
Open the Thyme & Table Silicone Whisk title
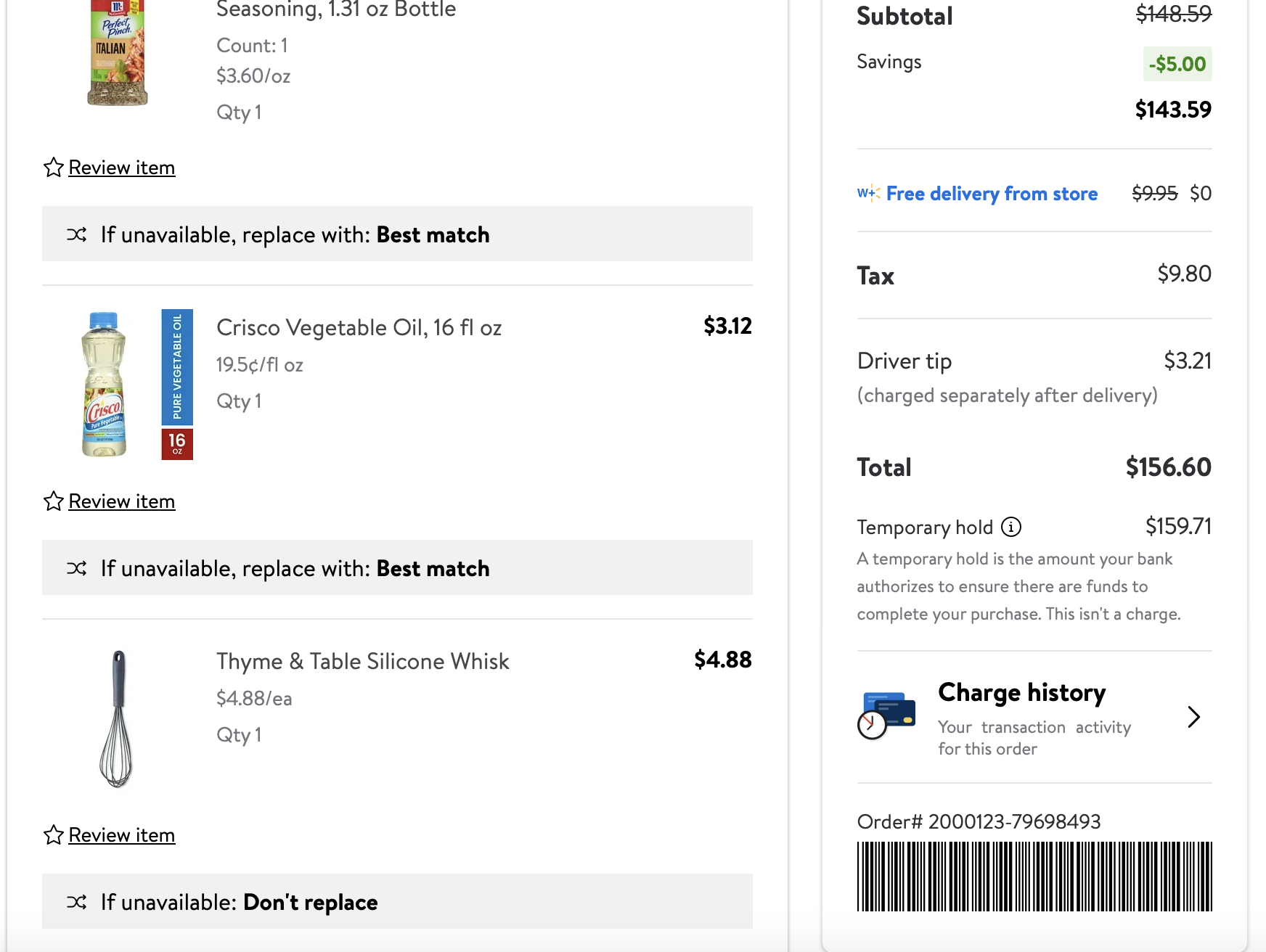click(x=362, y=662)
